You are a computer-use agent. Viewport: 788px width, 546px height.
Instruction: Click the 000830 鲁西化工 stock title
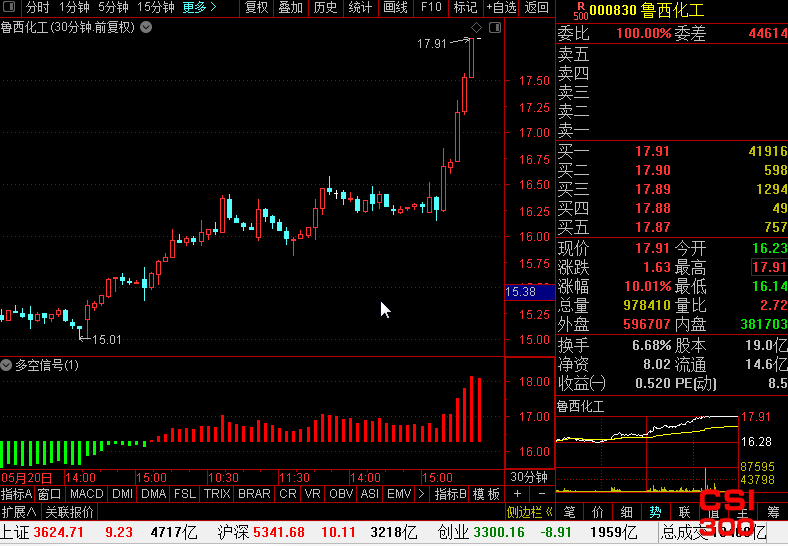(x=646, y=10)
